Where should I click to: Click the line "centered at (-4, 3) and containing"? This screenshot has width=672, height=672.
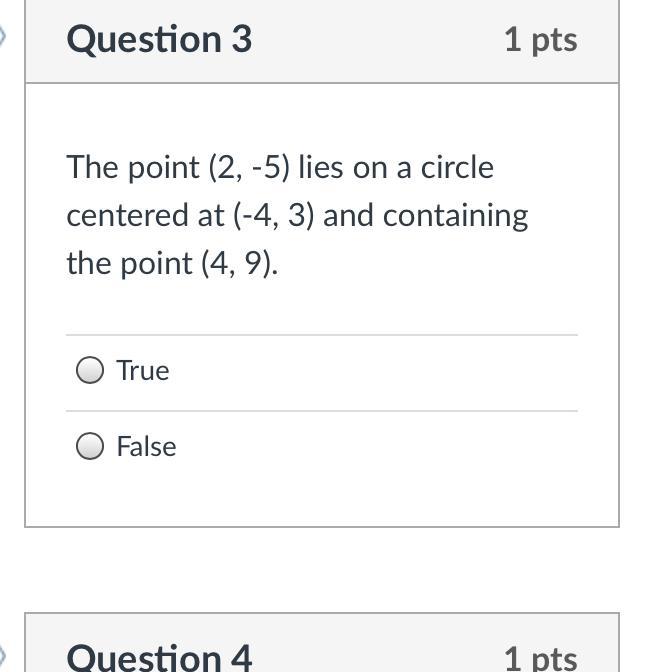tap(297, 215)
